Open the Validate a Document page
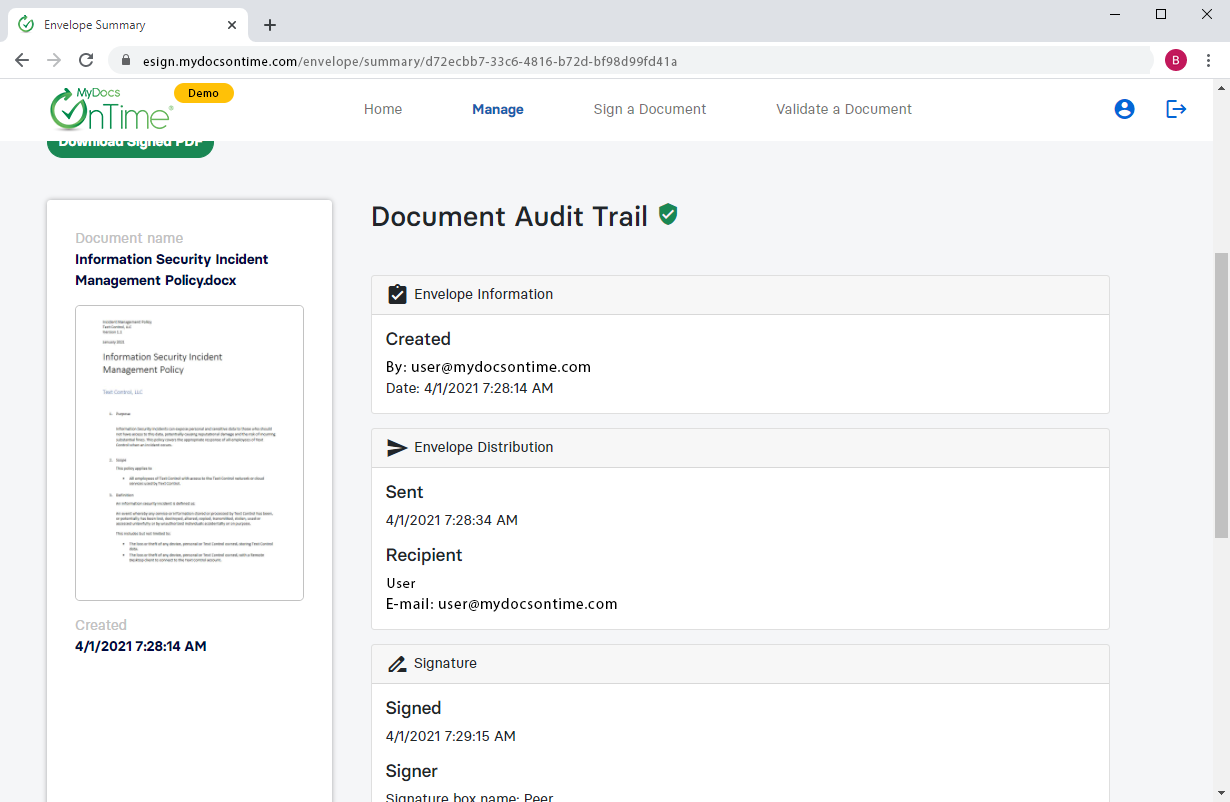Viewport: 1230px width, 802px height. [843, 109]
